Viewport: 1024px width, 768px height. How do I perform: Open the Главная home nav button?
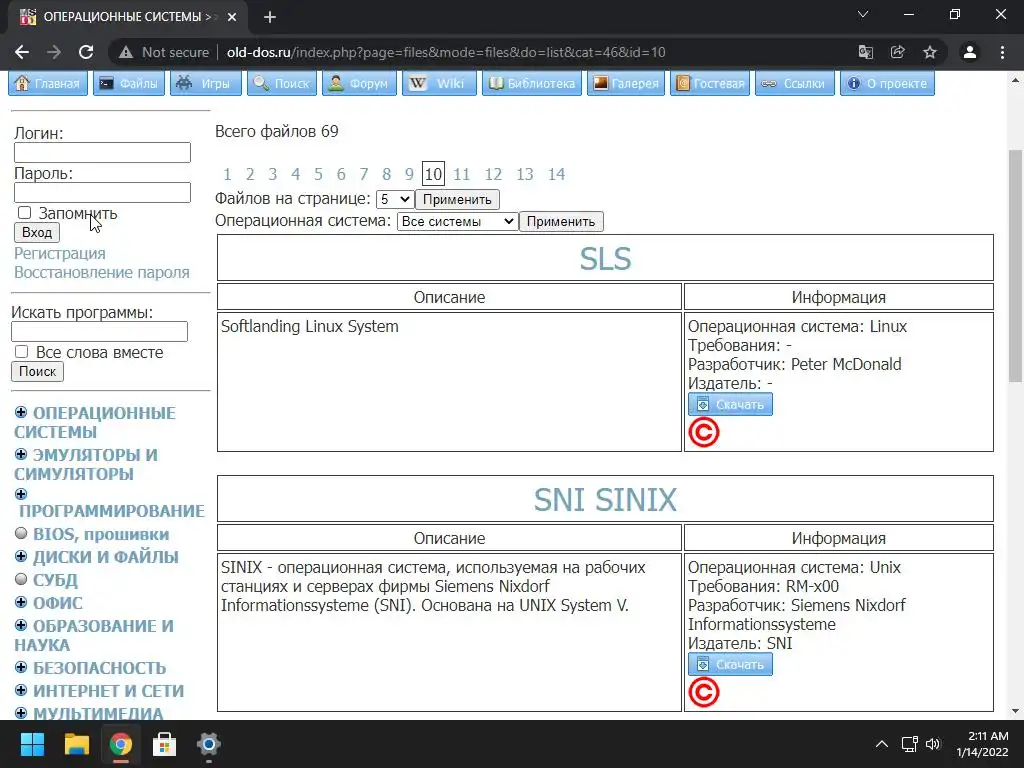tap(48, 84)
